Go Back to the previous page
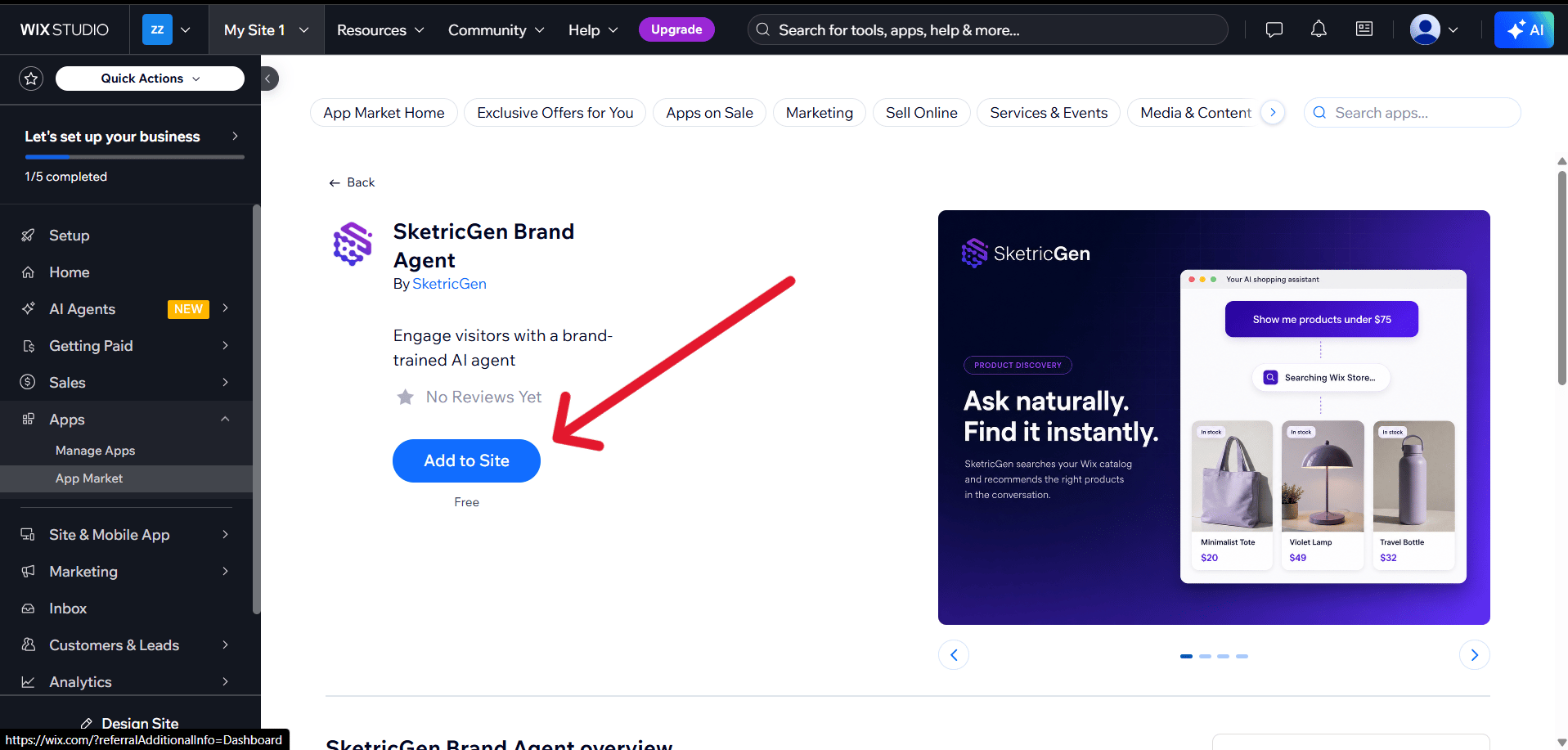1568x750 pixels. tap(352, 182)
